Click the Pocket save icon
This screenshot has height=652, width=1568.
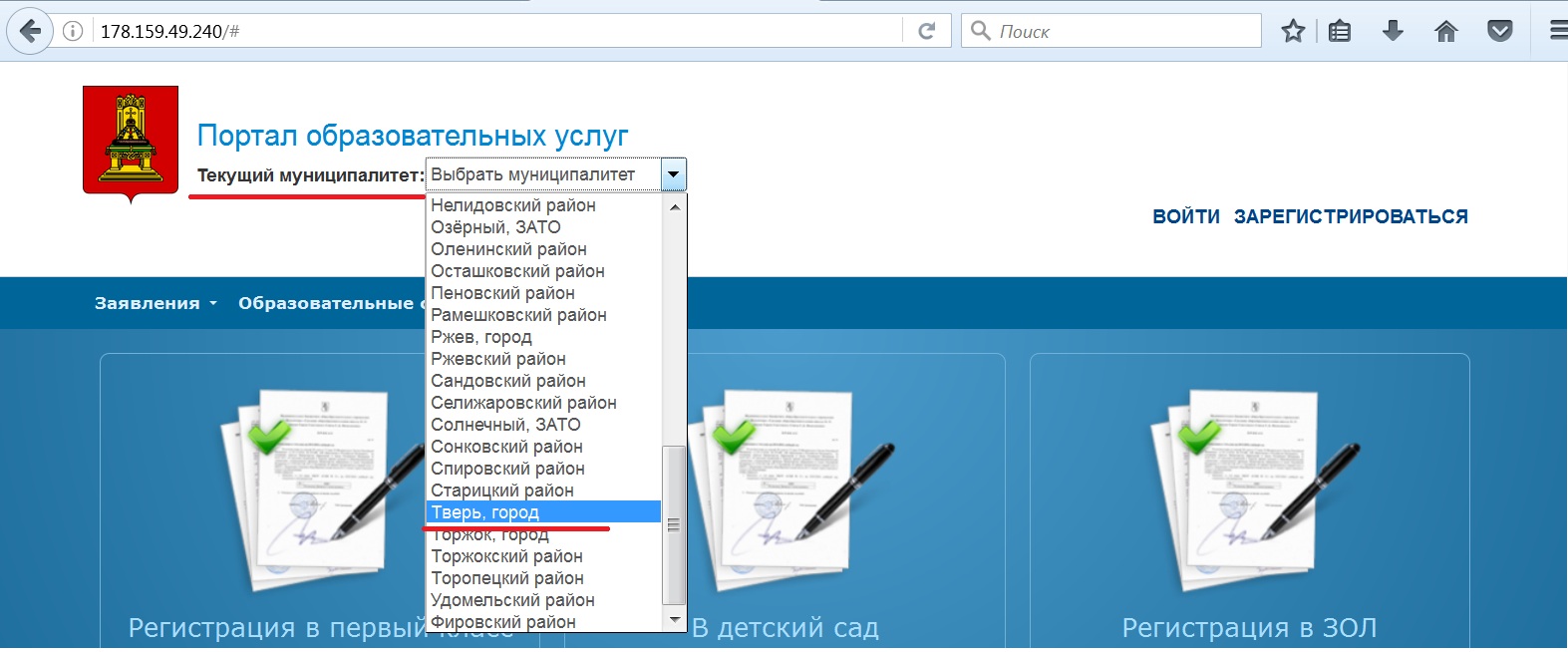(1499, 31)
